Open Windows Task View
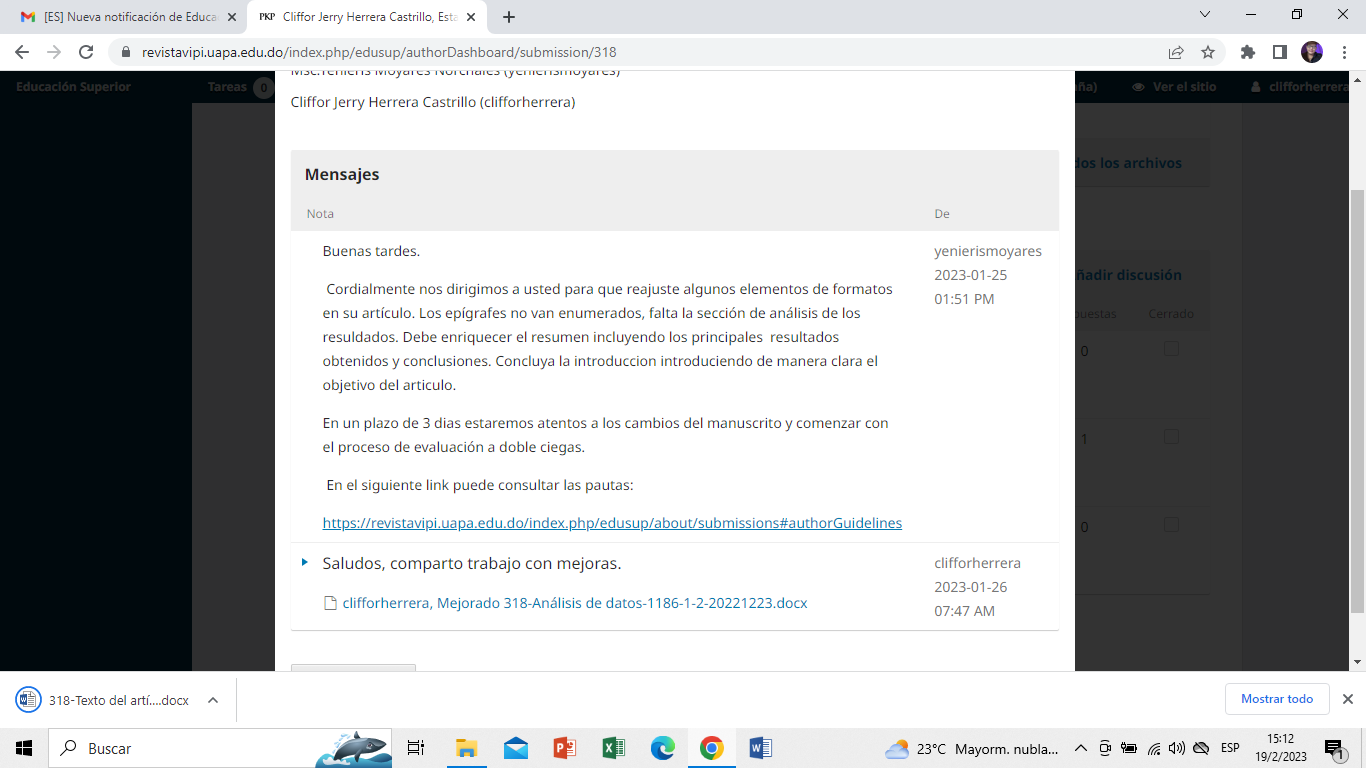This screenshot has width=1366, height=768. tap(416, 748)
